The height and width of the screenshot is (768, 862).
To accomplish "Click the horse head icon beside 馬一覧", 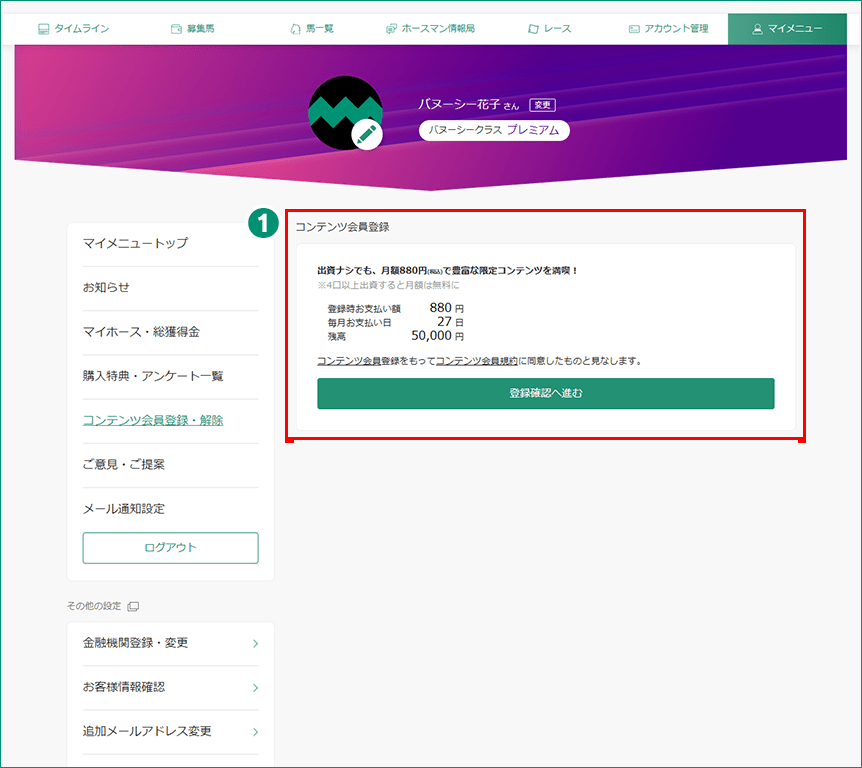I will tap(296, 29).
